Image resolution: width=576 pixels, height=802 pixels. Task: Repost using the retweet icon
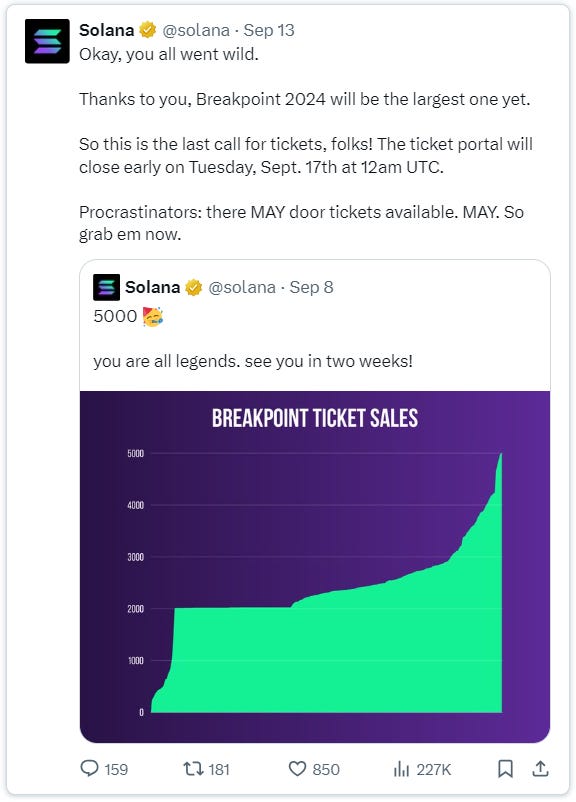[x=193, y=768]
